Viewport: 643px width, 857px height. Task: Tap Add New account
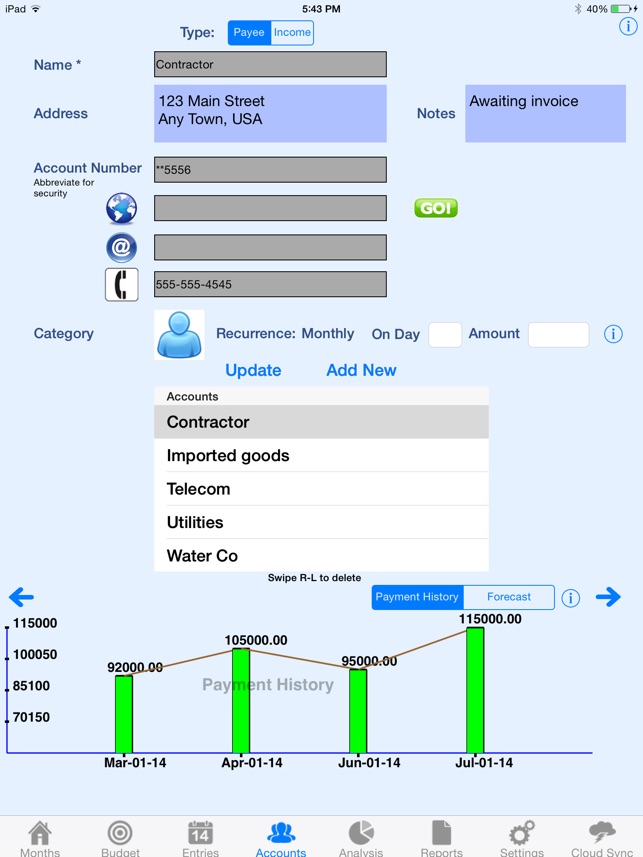pos(361,370)
